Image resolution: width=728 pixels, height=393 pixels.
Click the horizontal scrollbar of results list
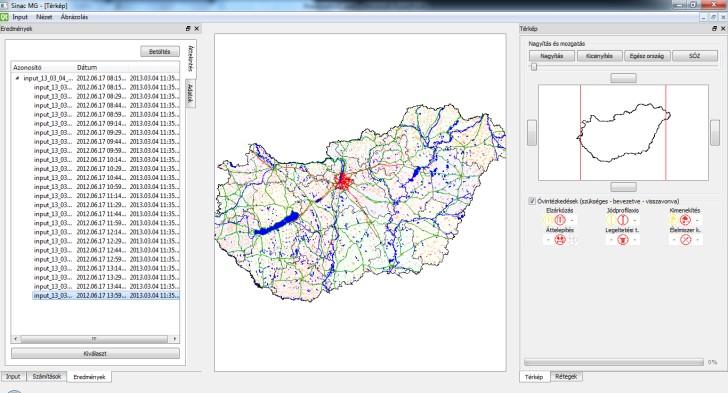(x=95, y=339)
